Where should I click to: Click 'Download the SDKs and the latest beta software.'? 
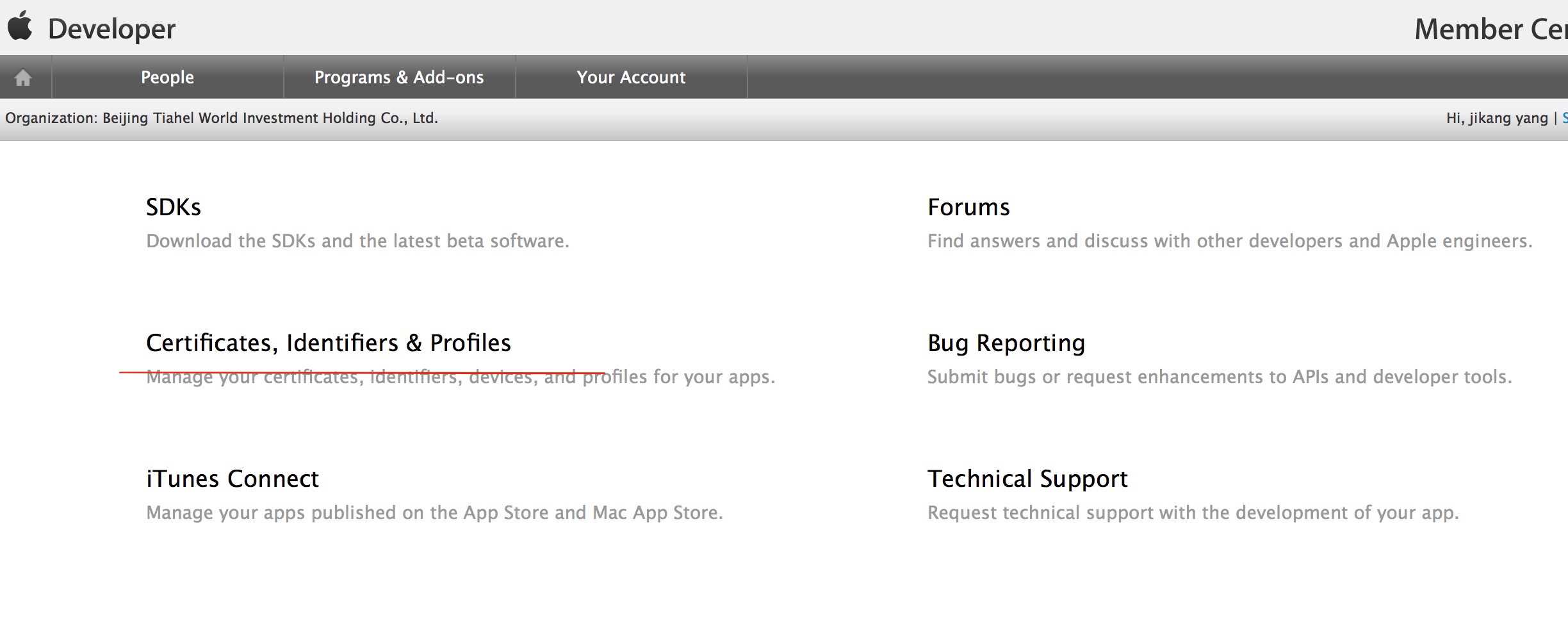point(357,241)
